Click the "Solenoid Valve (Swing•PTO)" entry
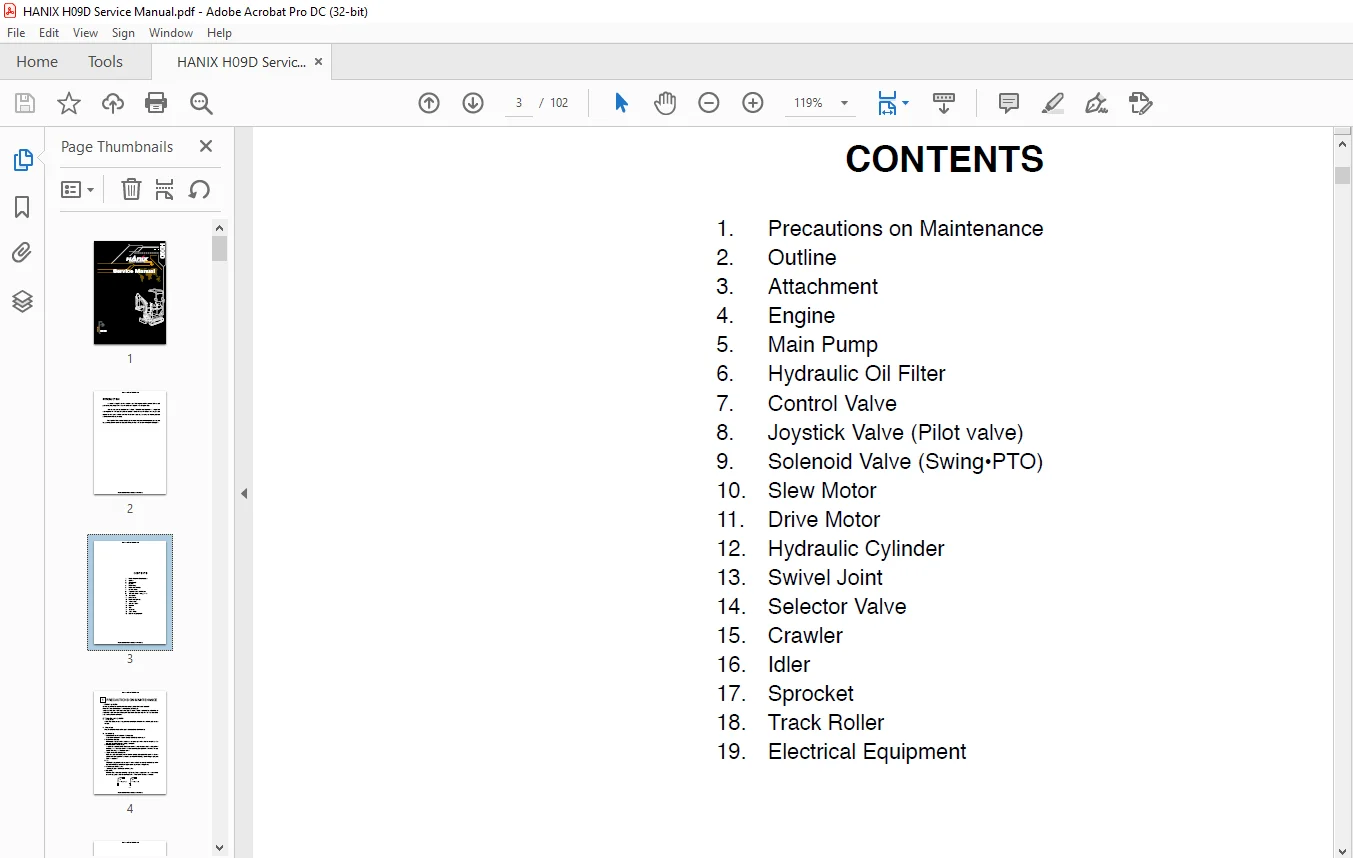Image resolution: width=1353 pixels, height=858 pixels. point(905,462)
